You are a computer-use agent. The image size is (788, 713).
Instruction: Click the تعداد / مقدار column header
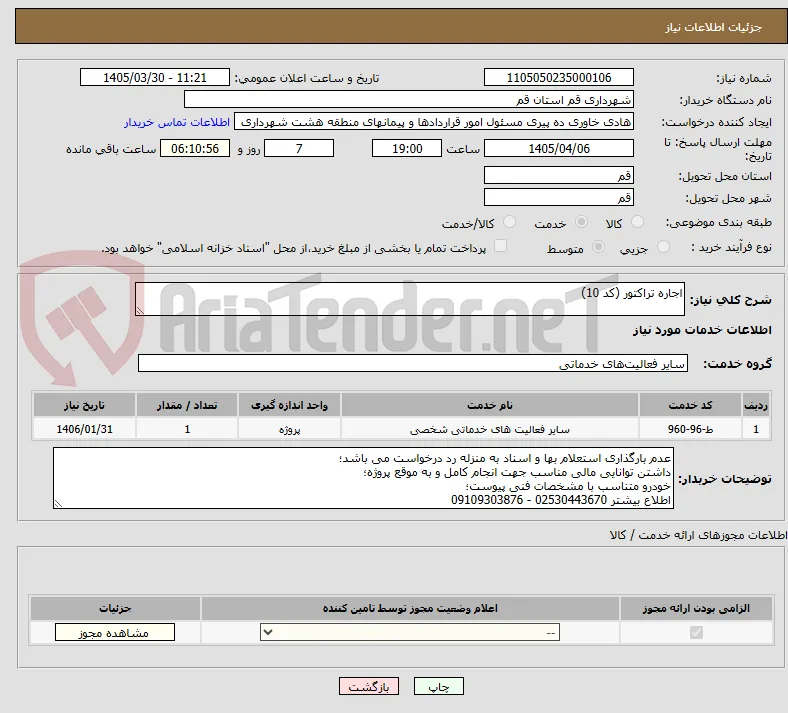tap(186, 405)
